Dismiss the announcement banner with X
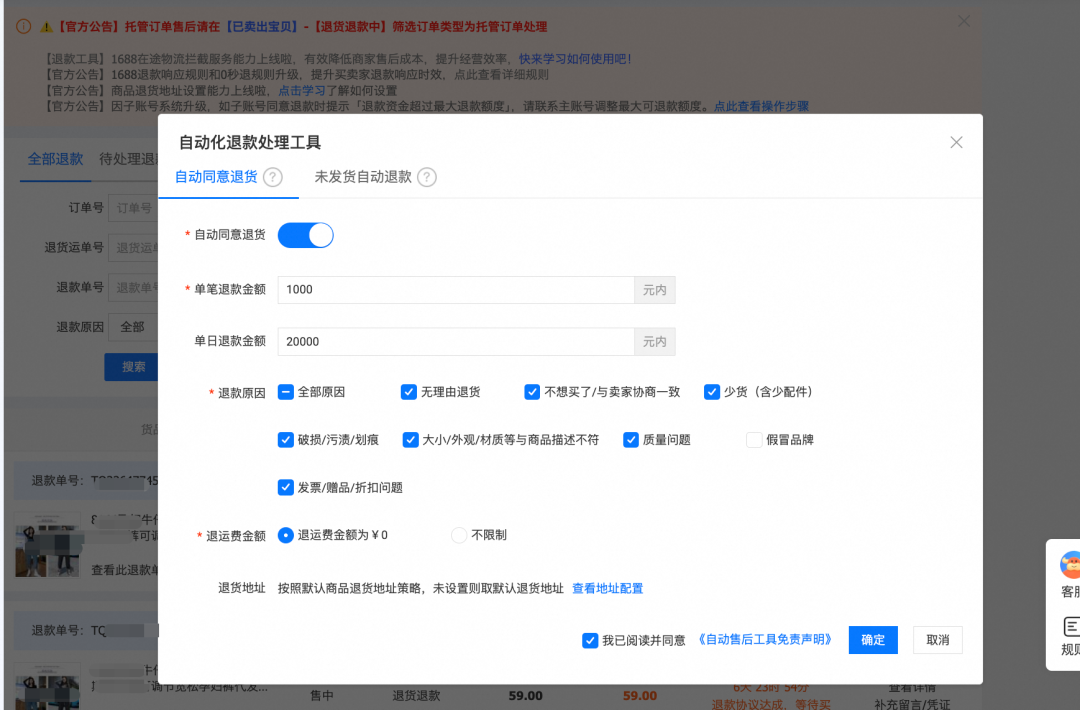Screen dimensions: 1080x710 click(x=963, y=21)
